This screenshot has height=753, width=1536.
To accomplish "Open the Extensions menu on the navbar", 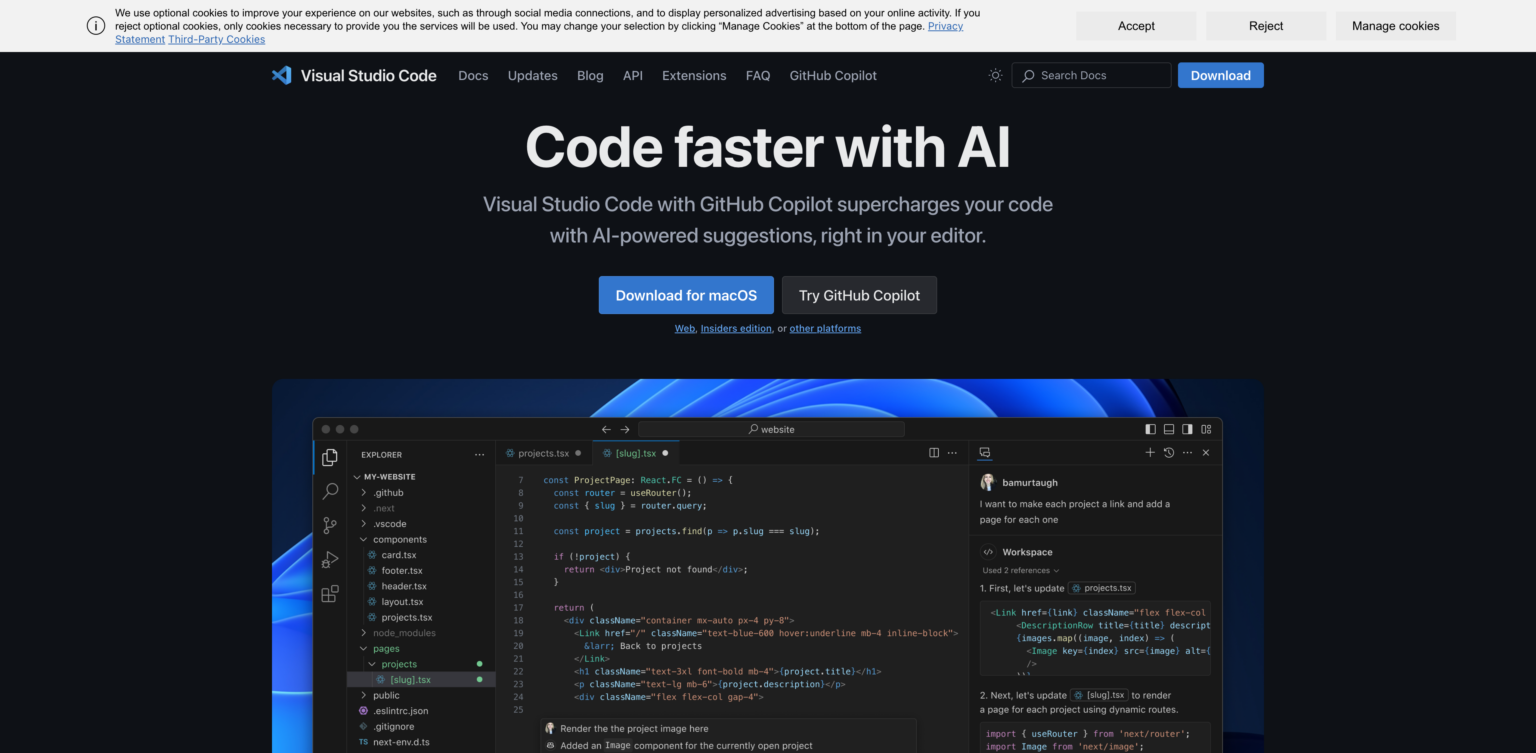I will pyautogui.click(x=694, y=75).
